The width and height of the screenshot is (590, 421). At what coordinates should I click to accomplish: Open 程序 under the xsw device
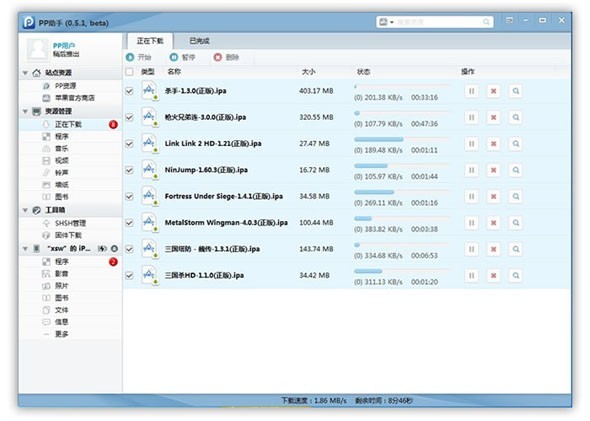click(x=62, y=261)
